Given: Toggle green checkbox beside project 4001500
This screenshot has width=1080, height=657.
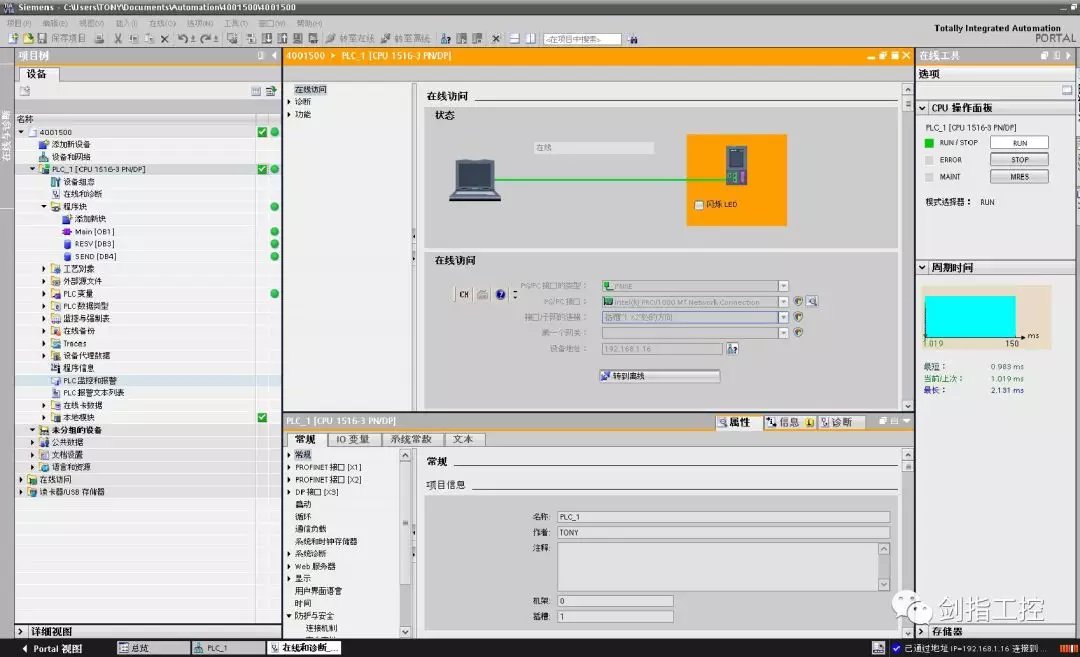Looking at the screenshot, I should pyautogui.click(x=262, y=132).
